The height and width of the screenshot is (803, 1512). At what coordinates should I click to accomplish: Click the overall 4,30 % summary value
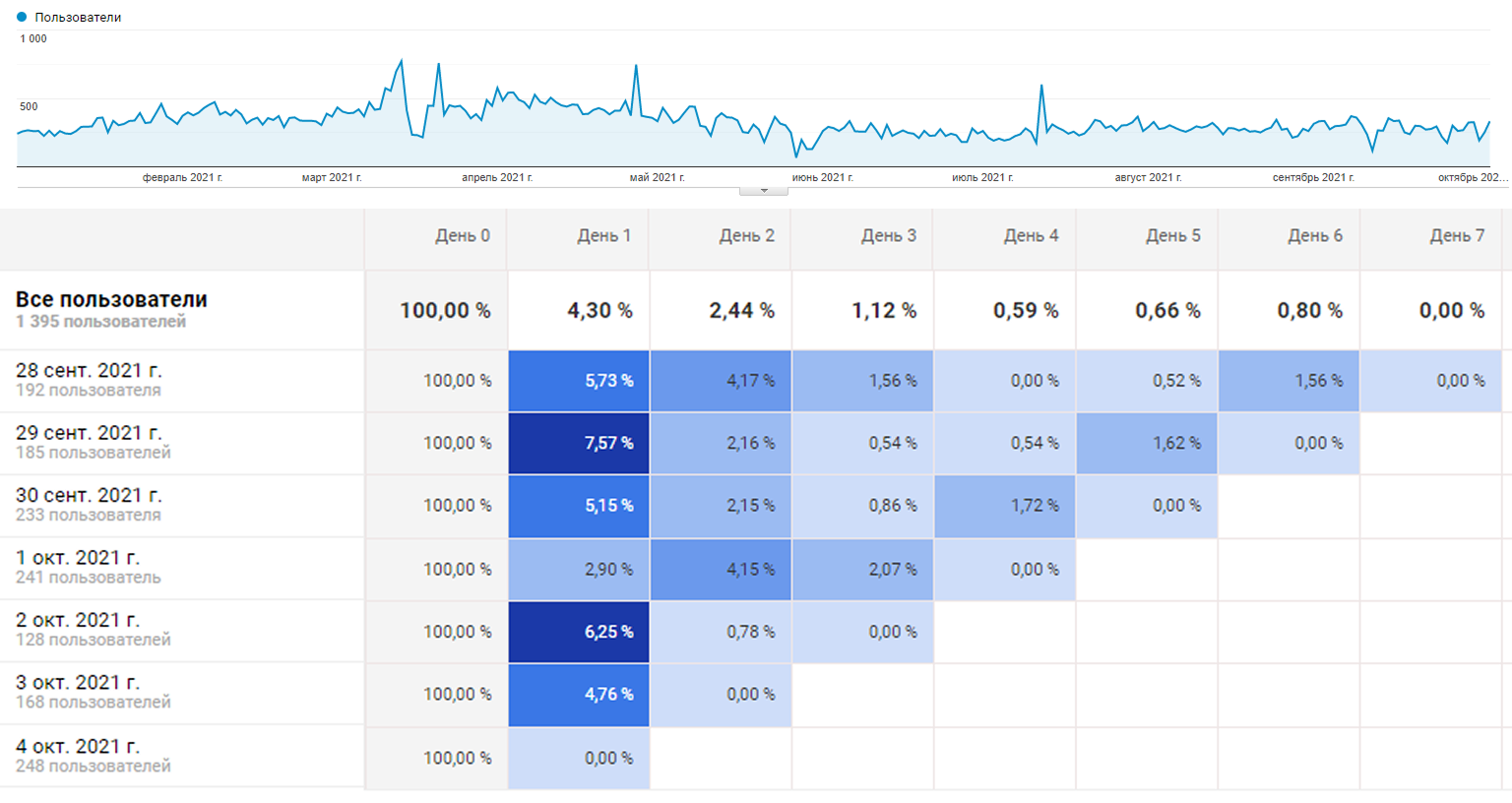click(x=599, y=311)
